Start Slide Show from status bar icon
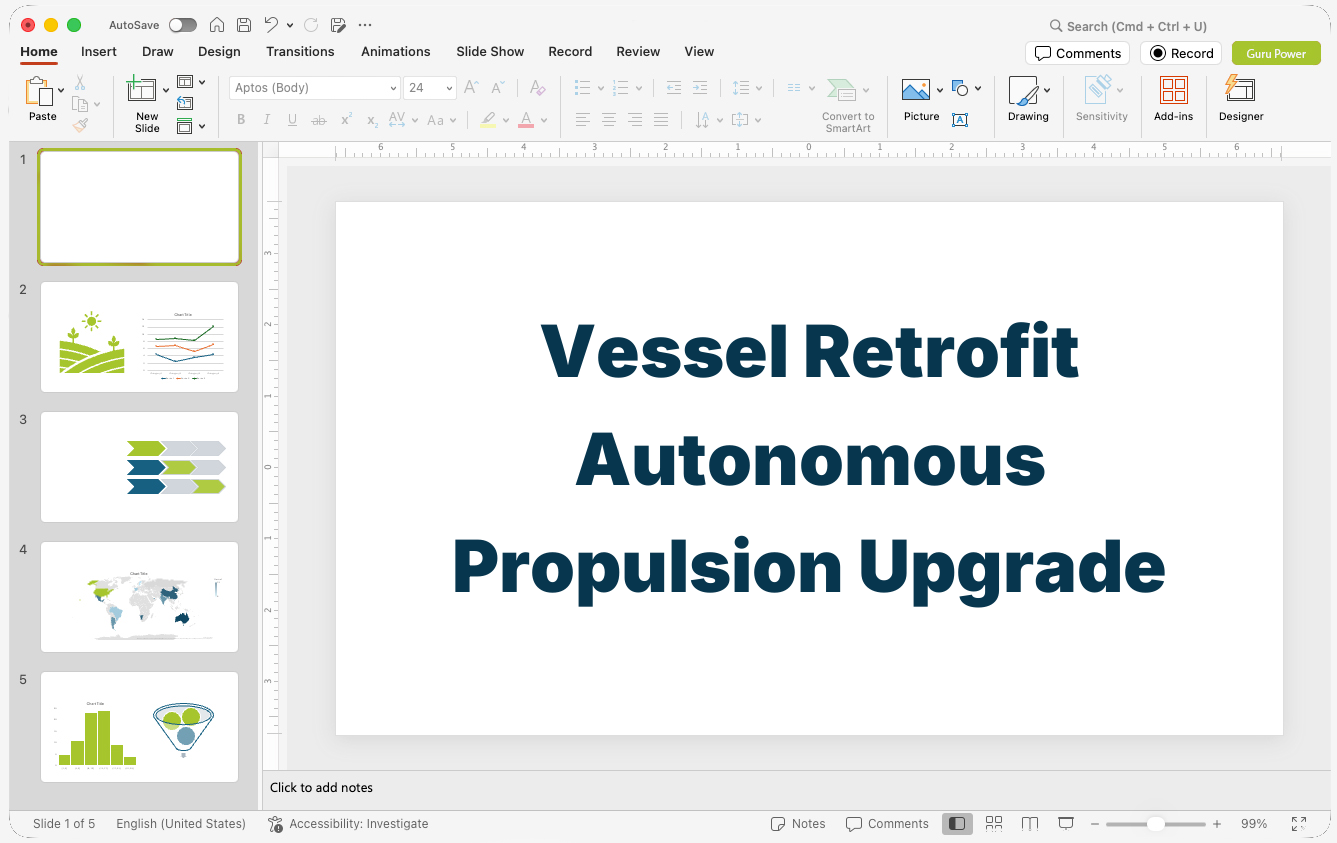Image resolution: width=1337 pixels, height=843 pixels. coord(1066,824)
